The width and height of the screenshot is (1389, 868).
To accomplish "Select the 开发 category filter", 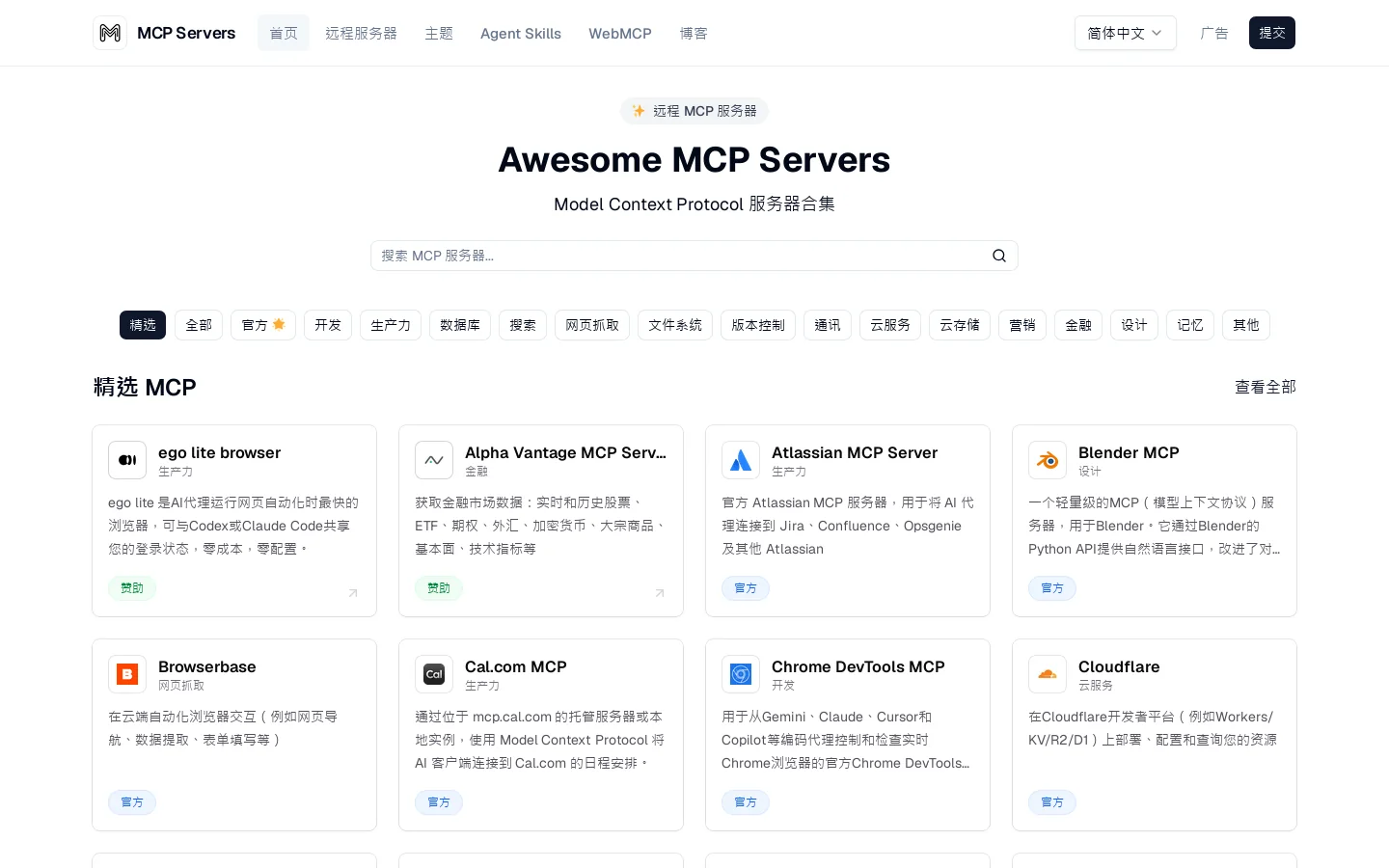I will [328, 325].
